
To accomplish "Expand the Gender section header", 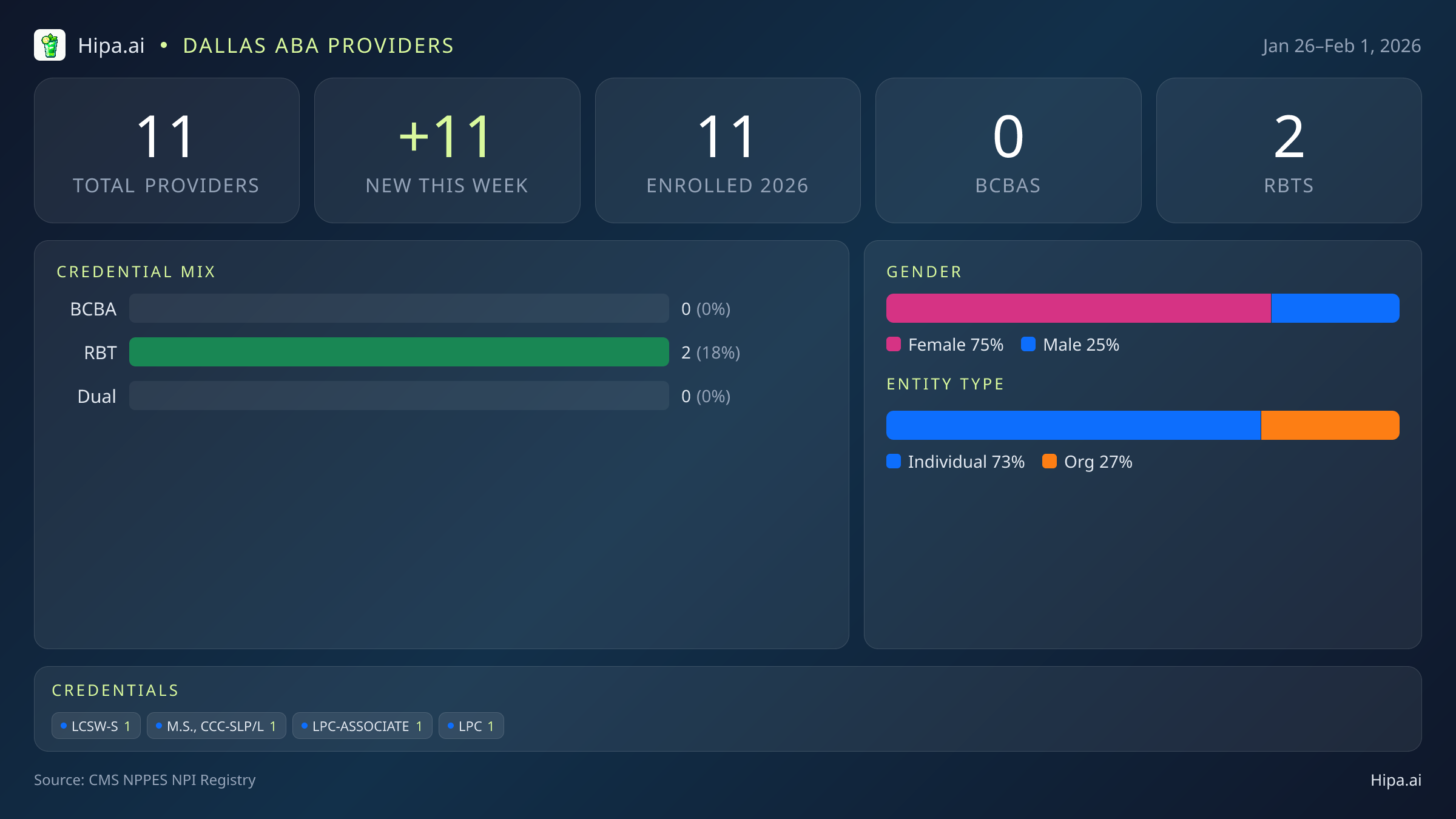I will (924, 272).
